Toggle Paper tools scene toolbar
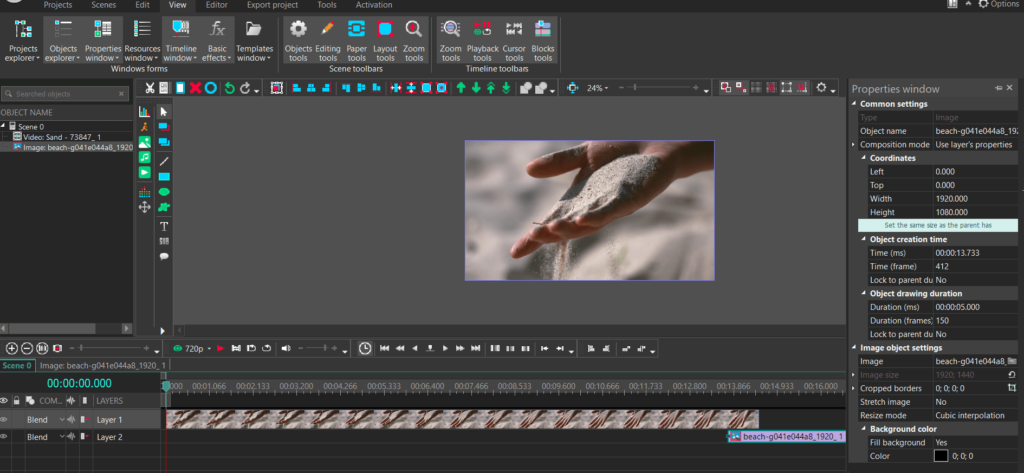Viewport: 1024px width, 473px height. click(357, 41)
